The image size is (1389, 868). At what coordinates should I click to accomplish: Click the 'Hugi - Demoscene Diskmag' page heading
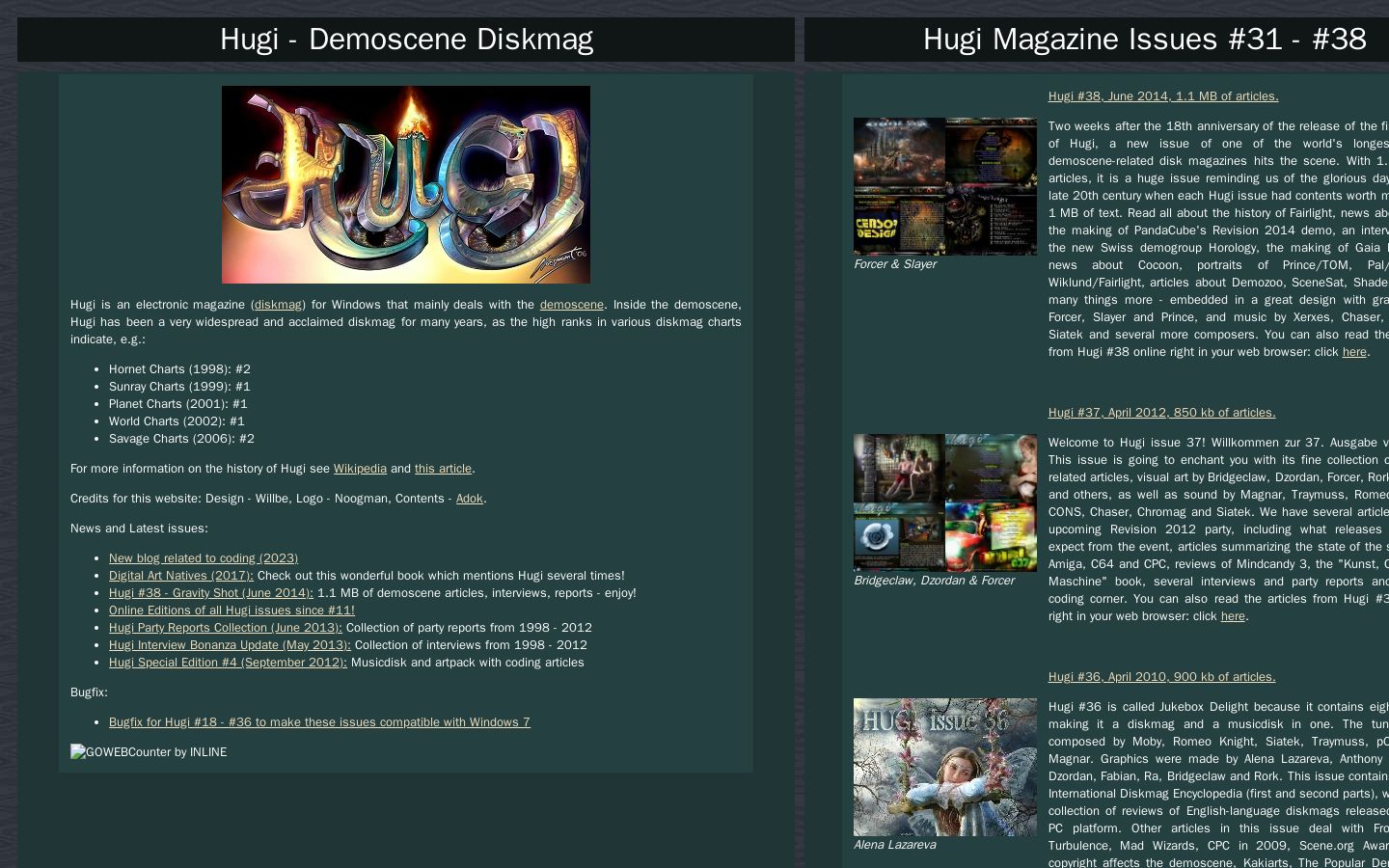coord(406,40)
